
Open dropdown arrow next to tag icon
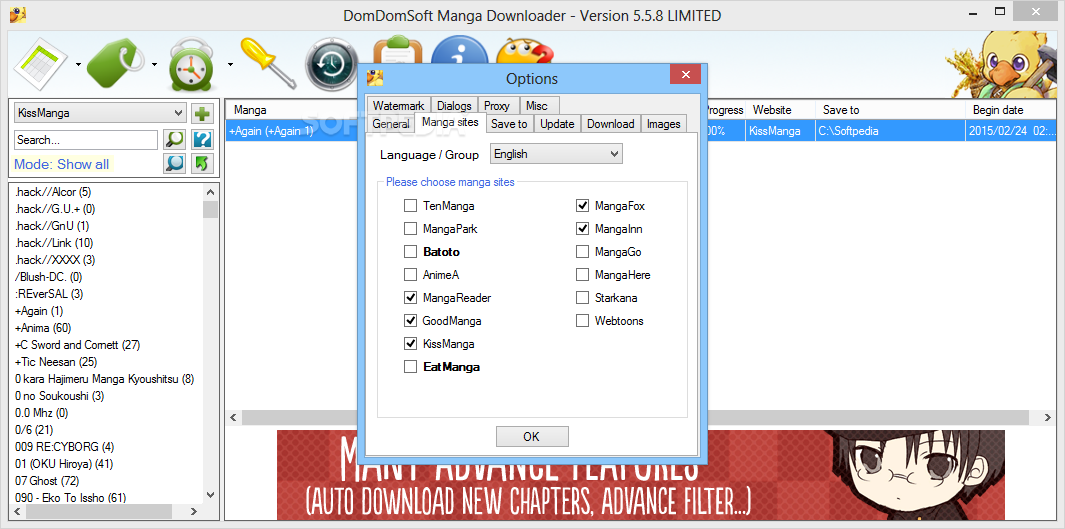(x=154, y=65)
